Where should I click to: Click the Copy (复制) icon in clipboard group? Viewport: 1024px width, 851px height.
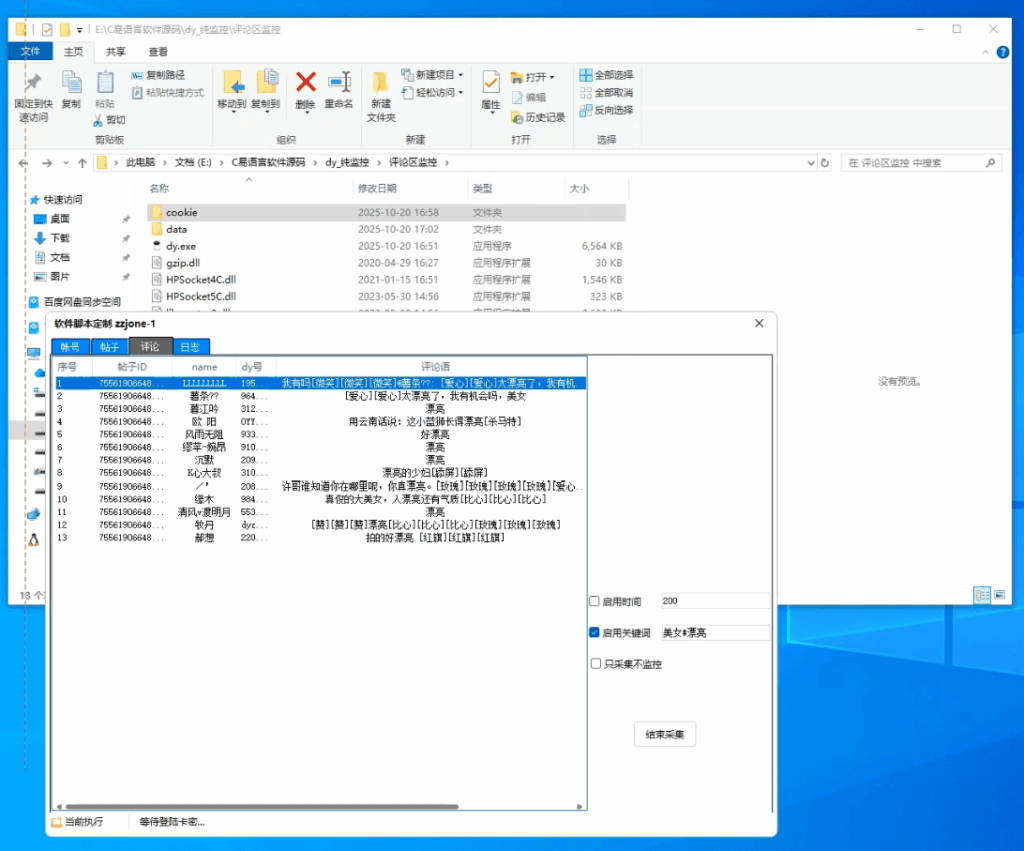point(71,84)
